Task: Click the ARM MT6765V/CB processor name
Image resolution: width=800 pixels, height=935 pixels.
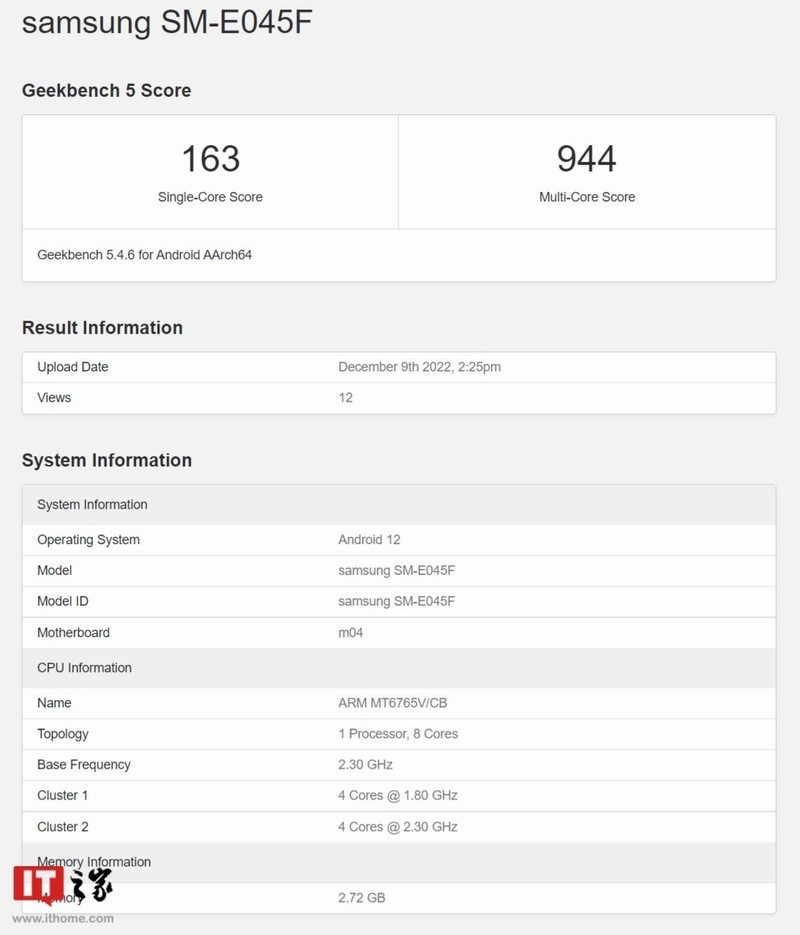Action: [397, 703]
